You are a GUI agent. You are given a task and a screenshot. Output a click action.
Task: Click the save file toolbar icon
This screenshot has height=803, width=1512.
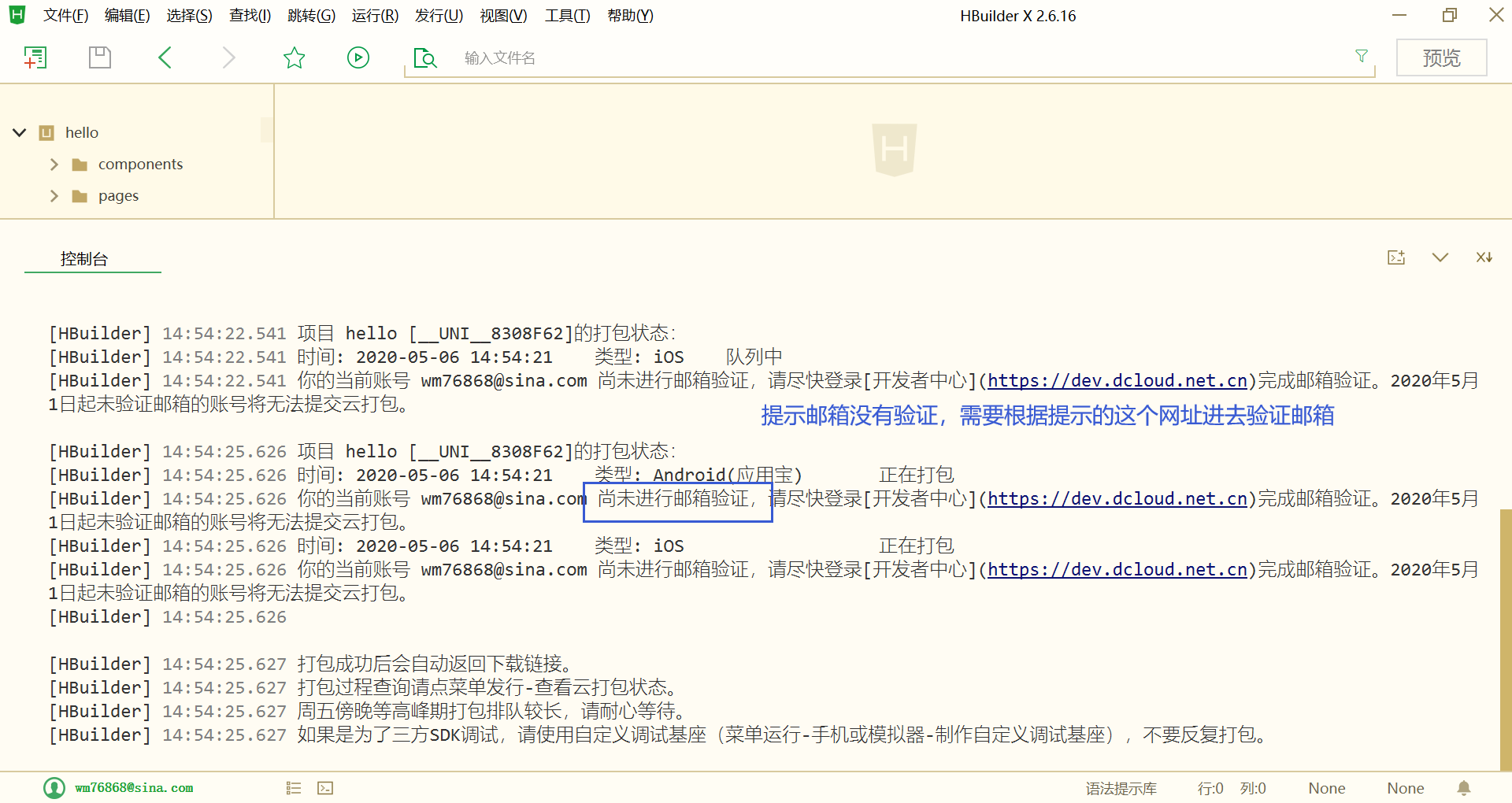pyautogui.click(x=100, y=57)
